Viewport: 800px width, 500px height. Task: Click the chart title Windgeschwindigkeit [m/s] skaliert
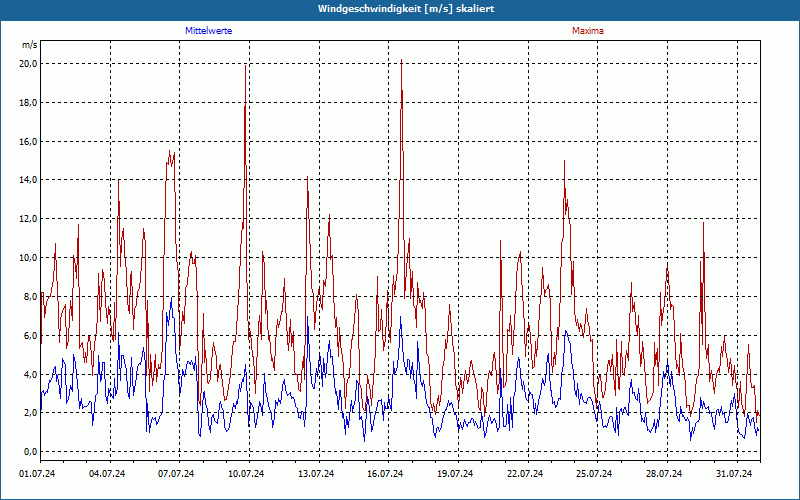tap(406, 9)
